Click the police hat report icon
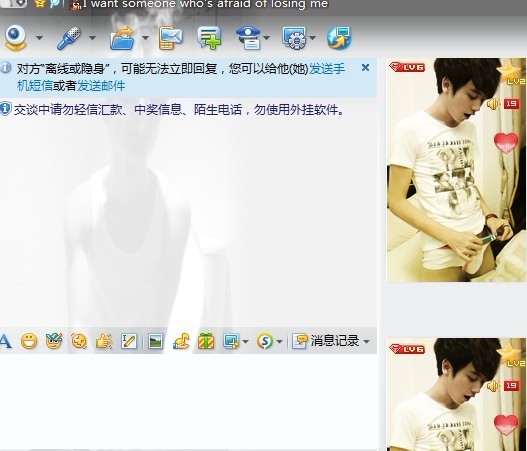The image size is (527, 451). (x=249, y=38)
